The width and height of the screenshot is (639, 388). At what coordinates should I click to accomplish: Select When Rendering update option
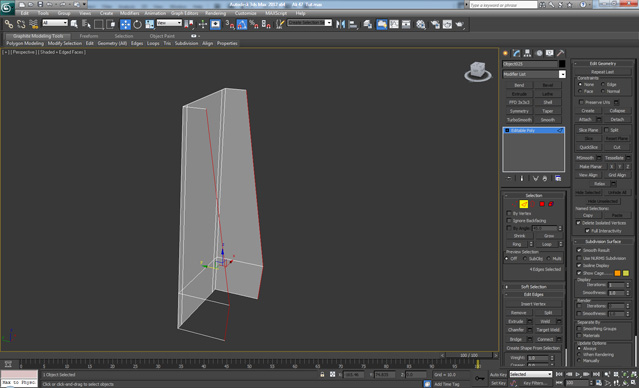click(579, 355)
